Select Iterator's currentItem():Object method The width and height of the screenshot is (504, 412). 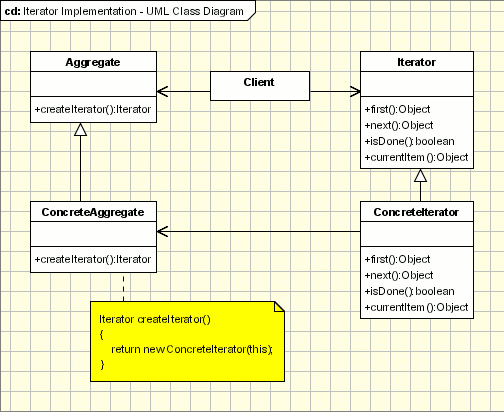(x=417, y=157)
